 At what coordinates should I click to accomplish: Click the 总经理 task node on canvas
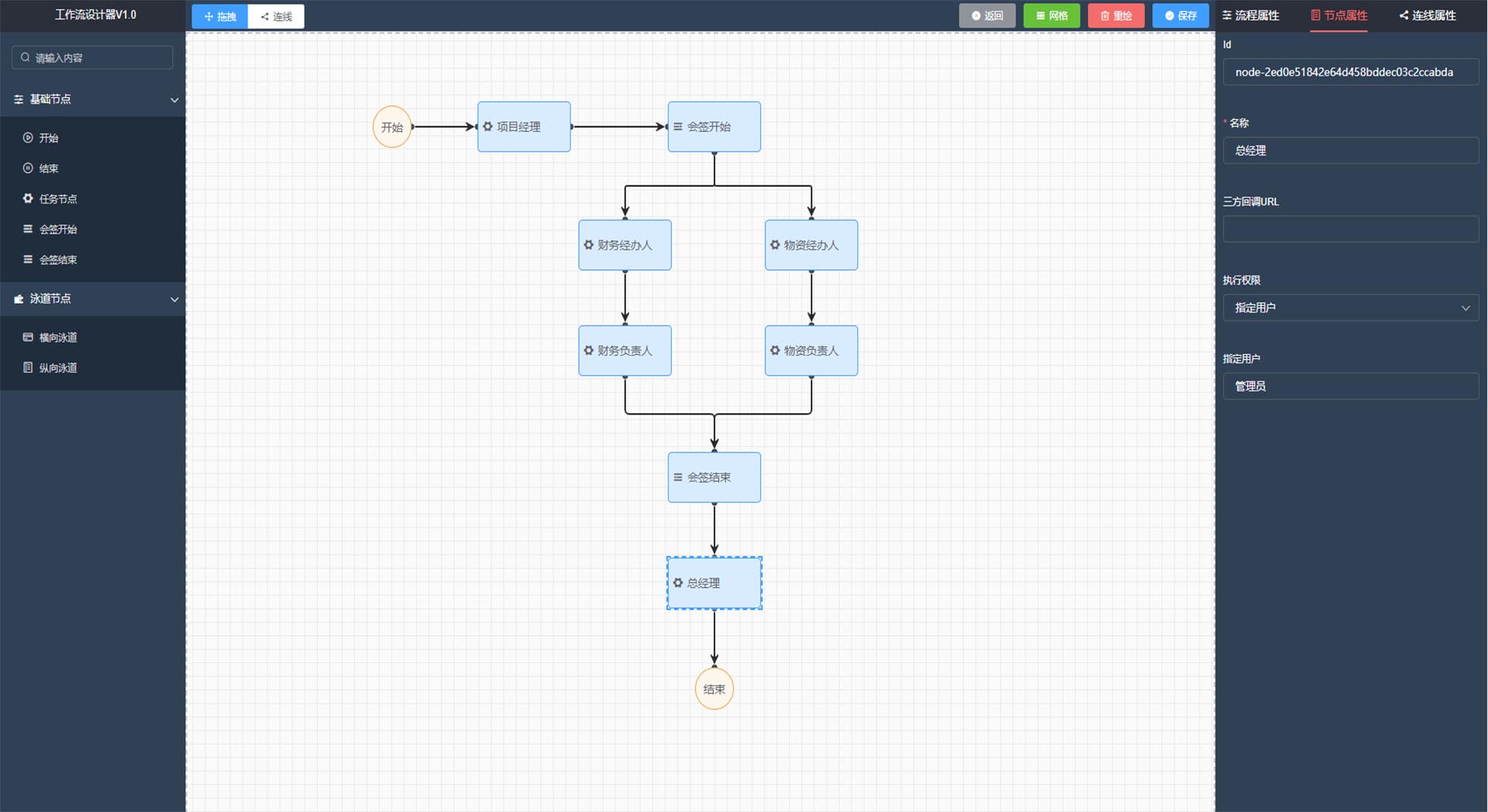[714, 583]
